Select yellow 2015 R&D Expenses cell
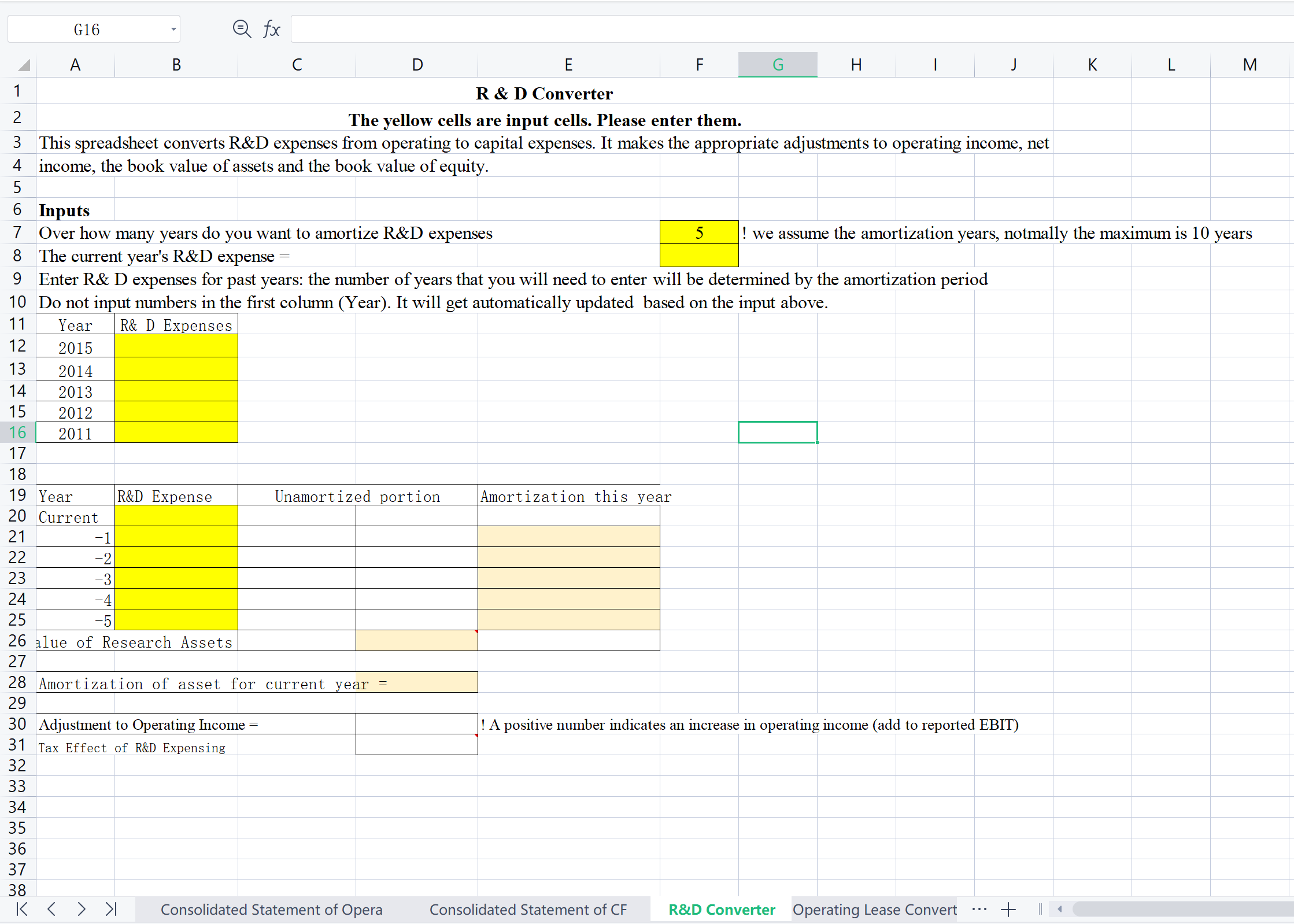The image size is (1294, 924). (176, 347)
